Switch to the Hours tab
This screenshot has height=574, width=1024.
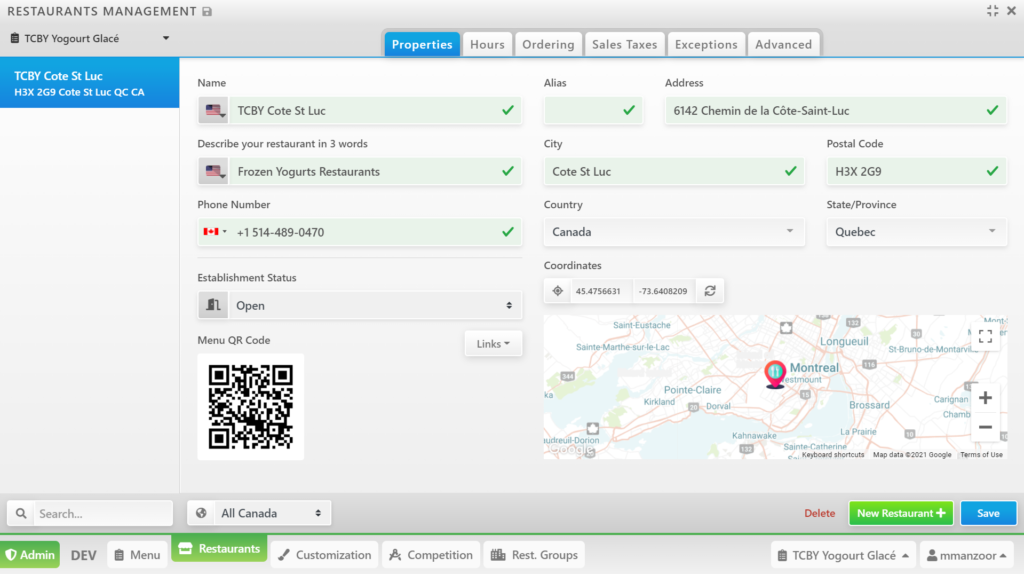487,45
